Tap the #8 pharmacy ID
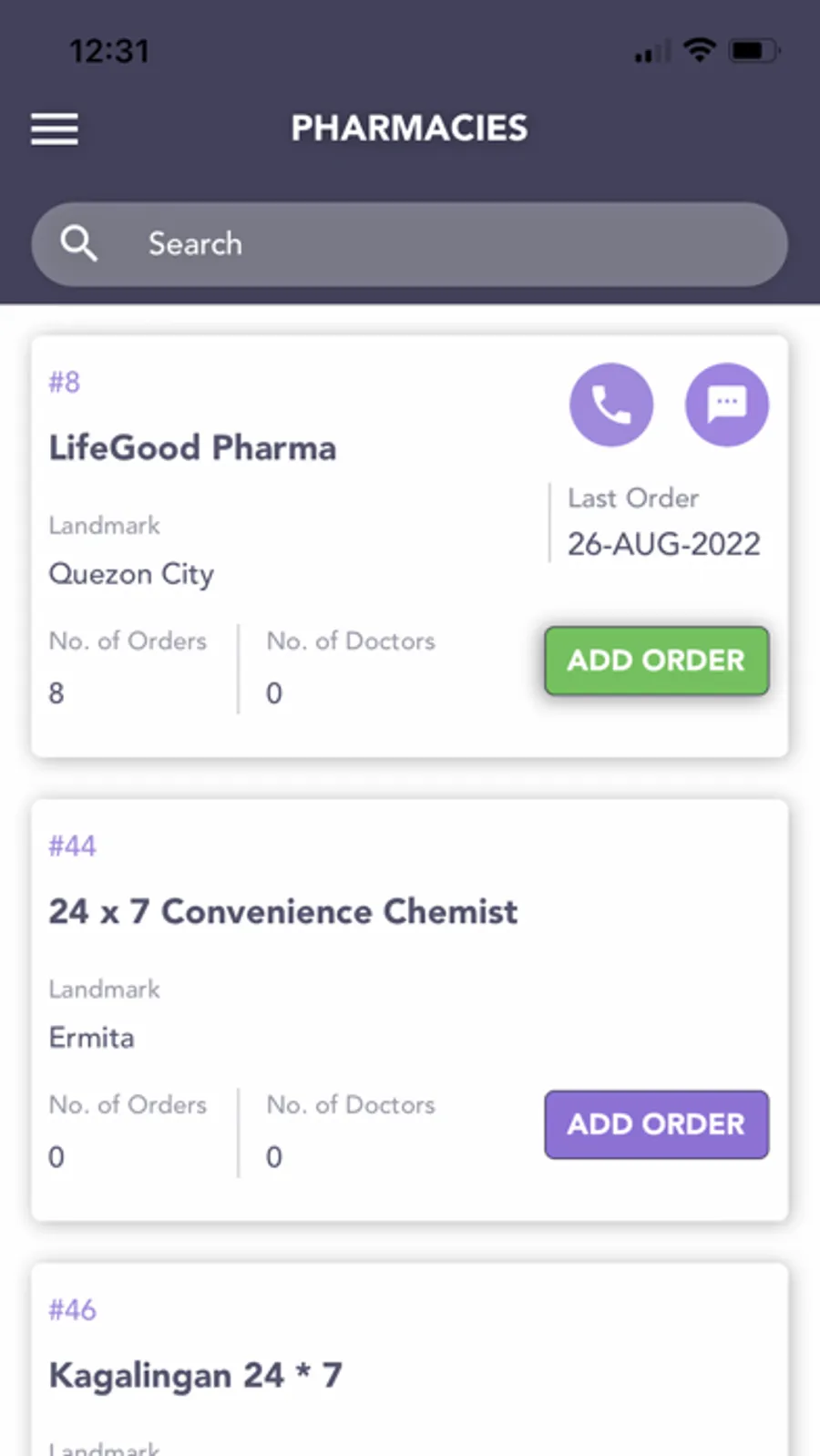 pos(65,382)
